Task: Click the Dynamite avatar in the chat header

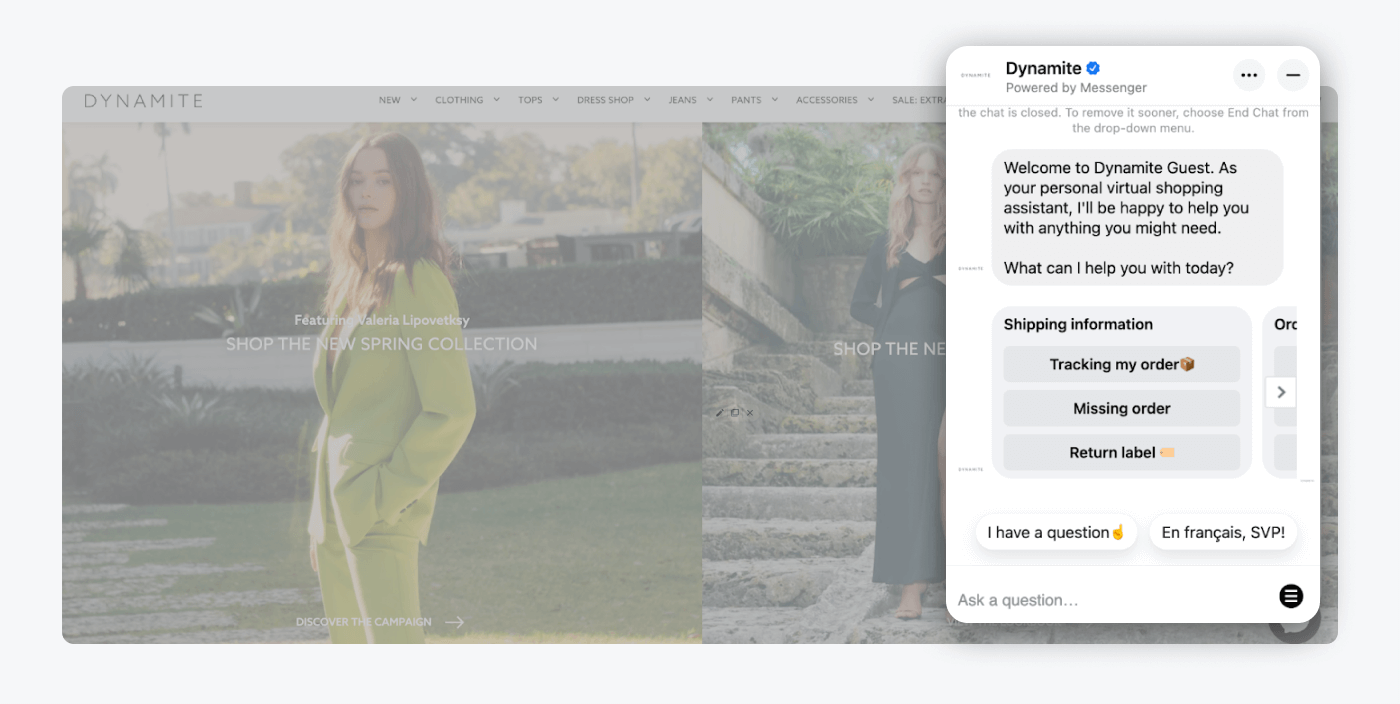Action: coord(975,75)
